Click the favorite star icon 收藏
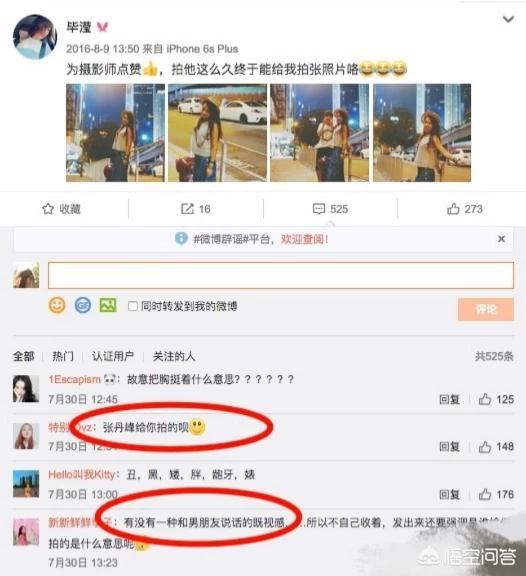Image resolution: width=526 pixels, height=576 pixels. pos(48,209)
